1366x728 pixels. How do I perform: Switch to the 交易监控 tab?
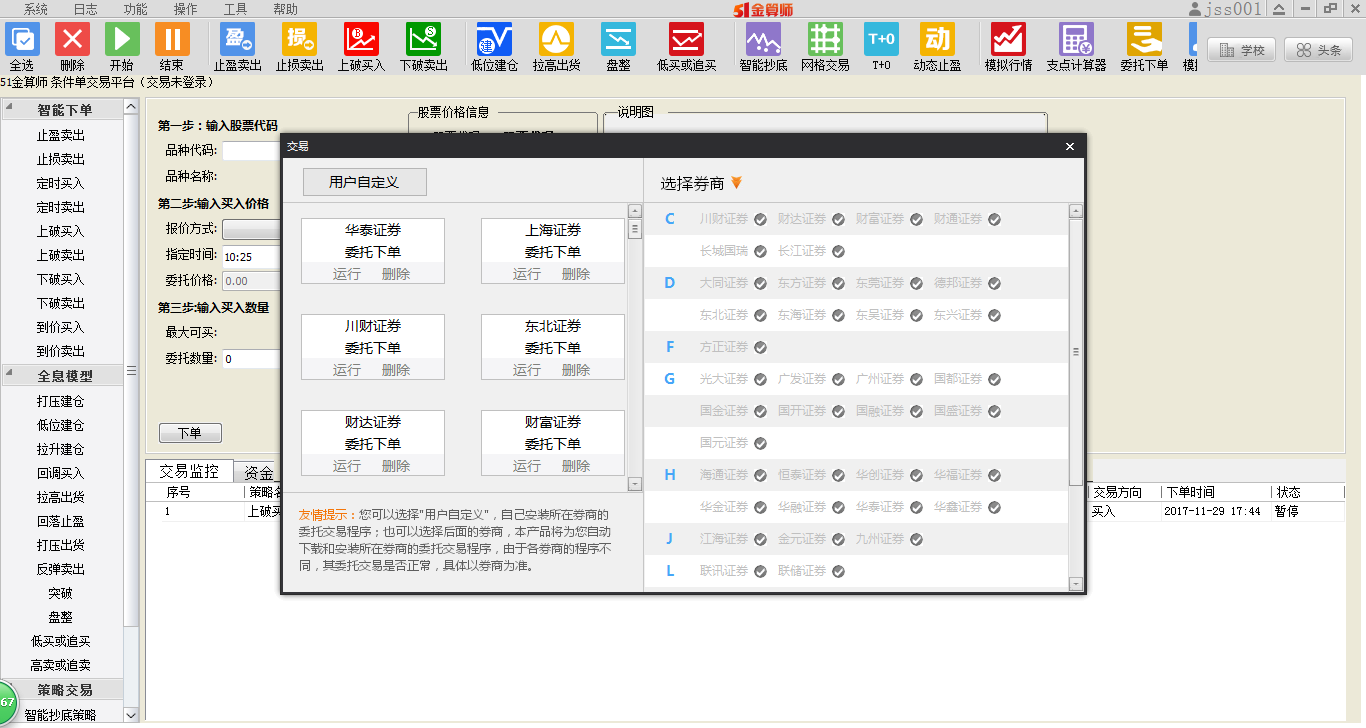pos(189,472)
